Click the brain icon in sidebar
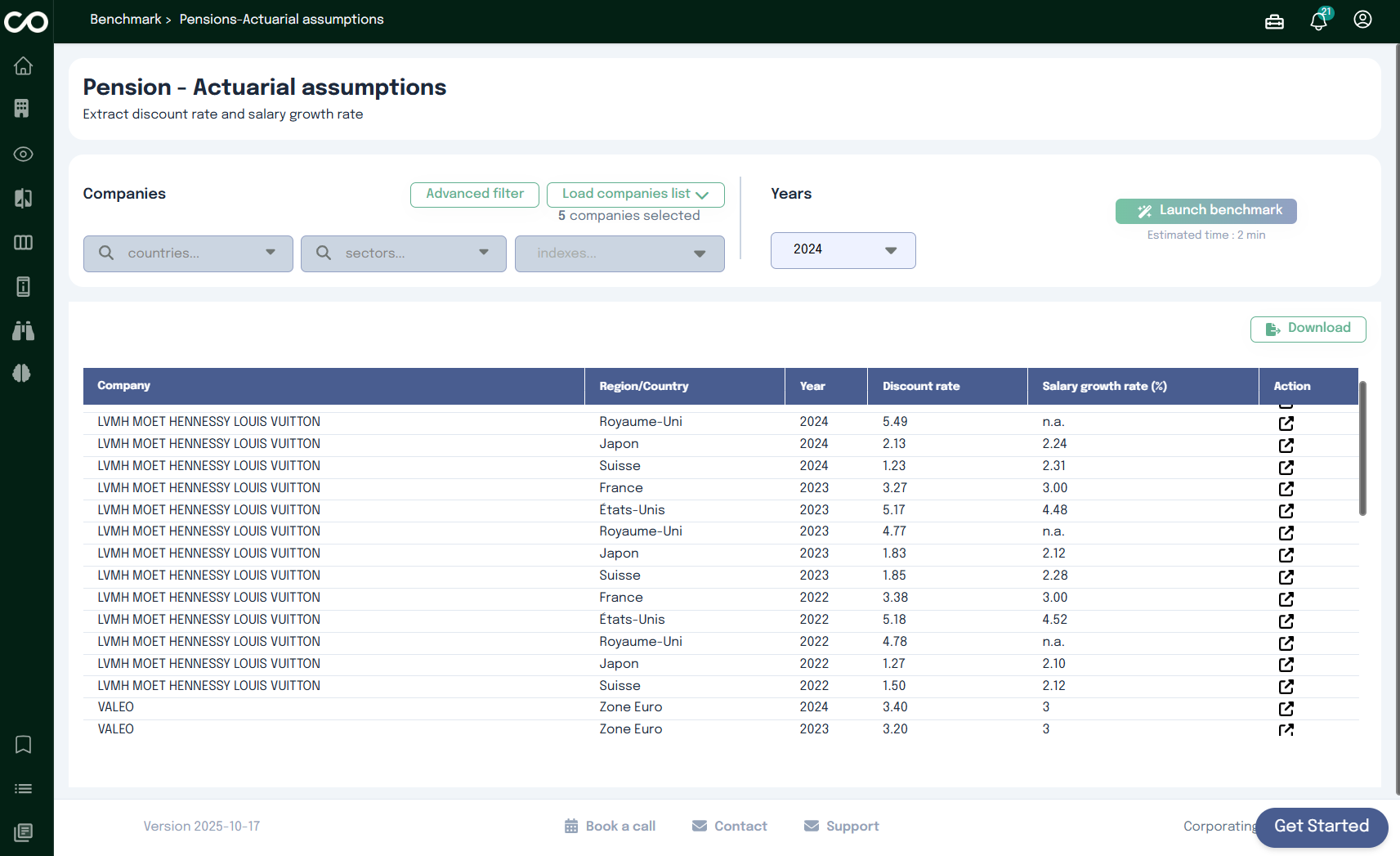The width and height of the screenshot is (1400, 856). (22, 373)
